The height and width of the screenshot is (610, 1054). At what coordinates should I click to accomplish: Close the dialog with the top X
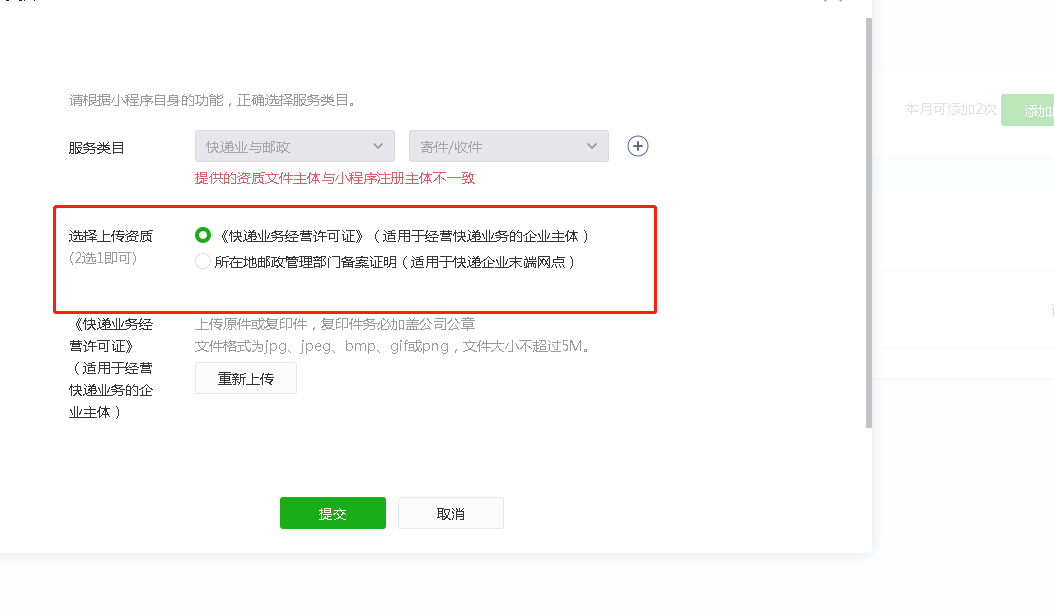pyautogui.click(x=832, y=1)
